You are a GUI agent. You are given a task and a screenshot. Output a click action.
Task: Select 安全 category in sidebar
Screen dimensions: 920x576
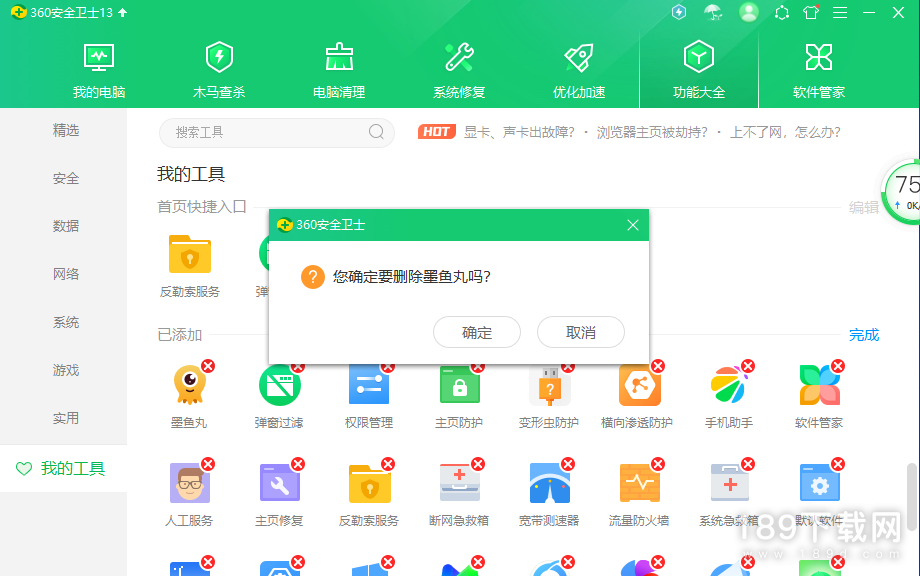[66, 178]
